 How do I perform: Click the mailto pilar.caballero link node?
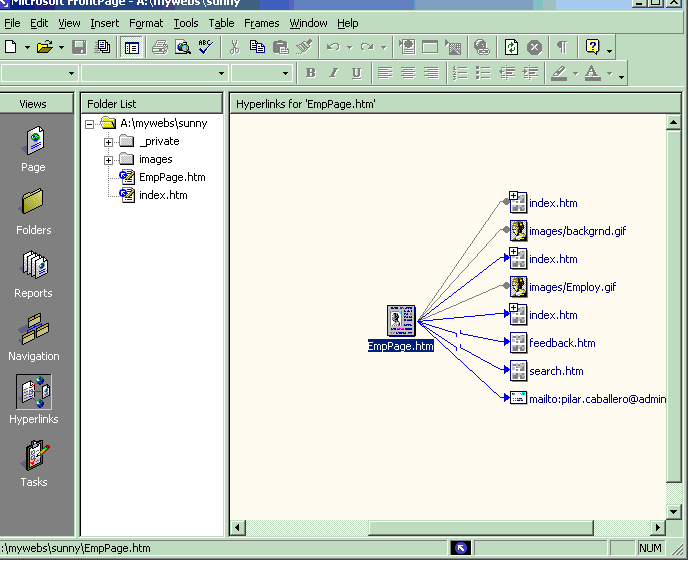(x=597, y=399)
